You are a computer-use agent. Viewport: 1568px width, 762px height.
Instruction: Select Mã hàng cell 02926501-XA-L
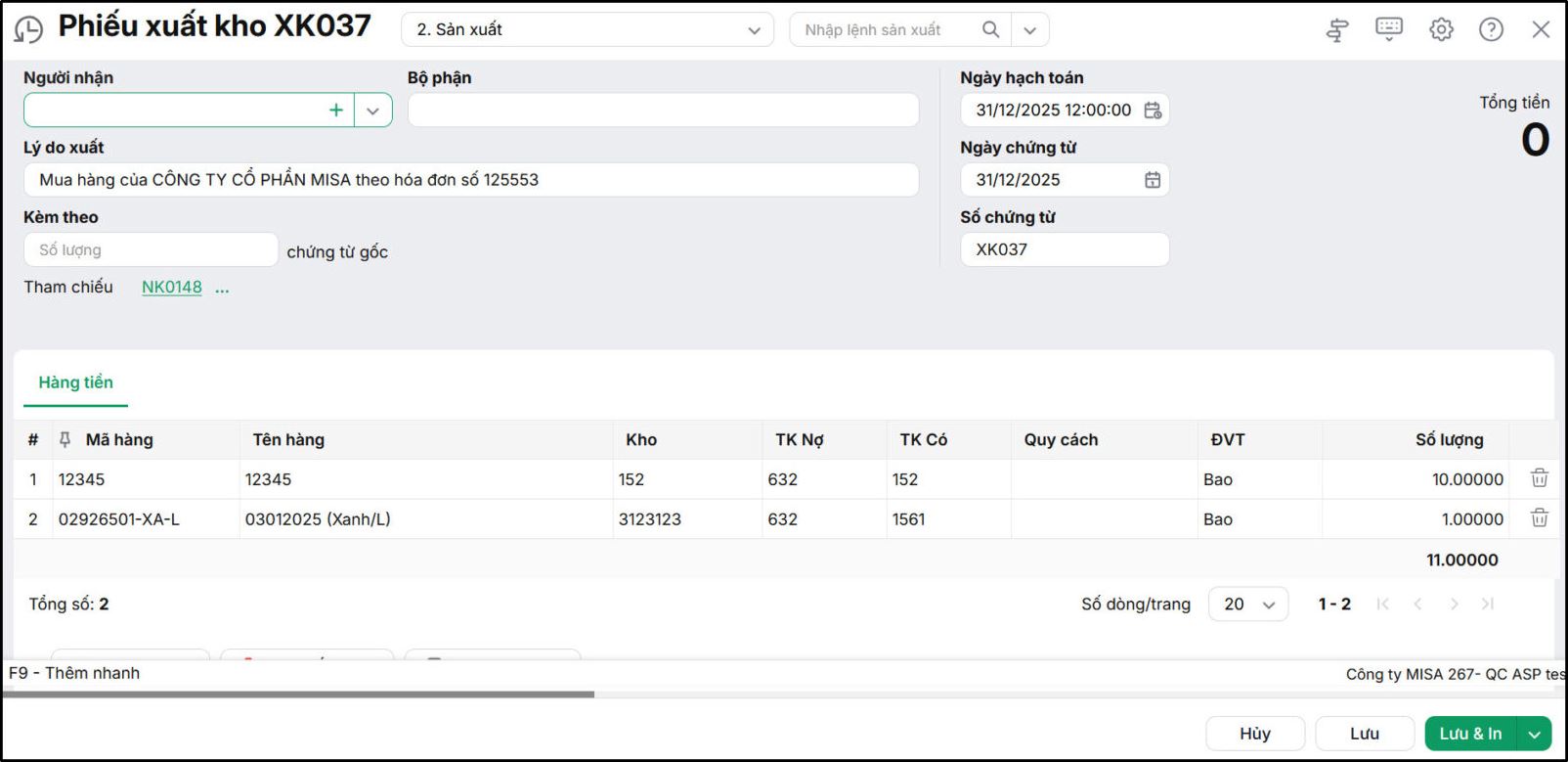coord(146,518)
